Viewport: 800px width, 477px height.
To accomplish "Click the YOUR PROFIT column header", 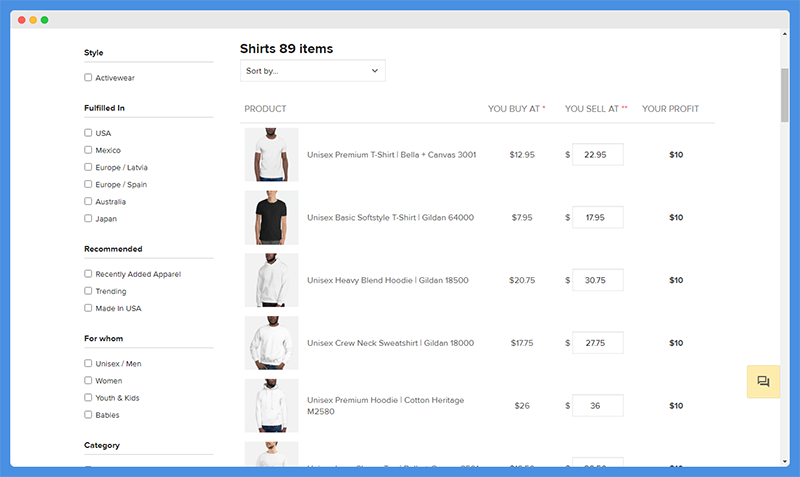I will 670,109.
